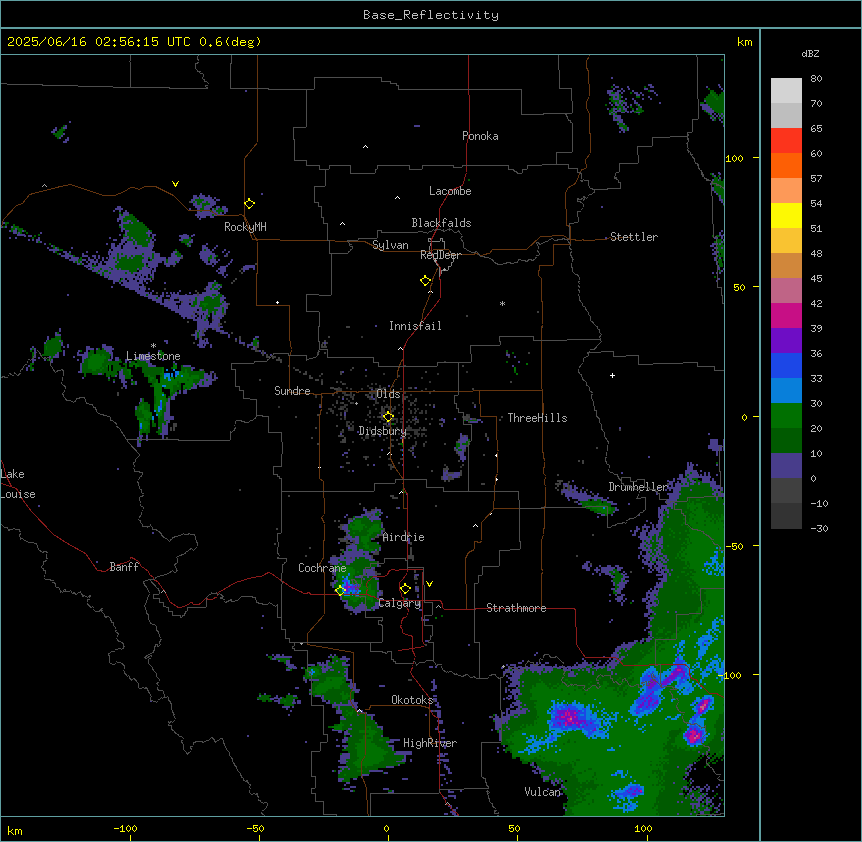Click the RockyMH label
This screenshot has height=842, width=862.
coord(245,227)
